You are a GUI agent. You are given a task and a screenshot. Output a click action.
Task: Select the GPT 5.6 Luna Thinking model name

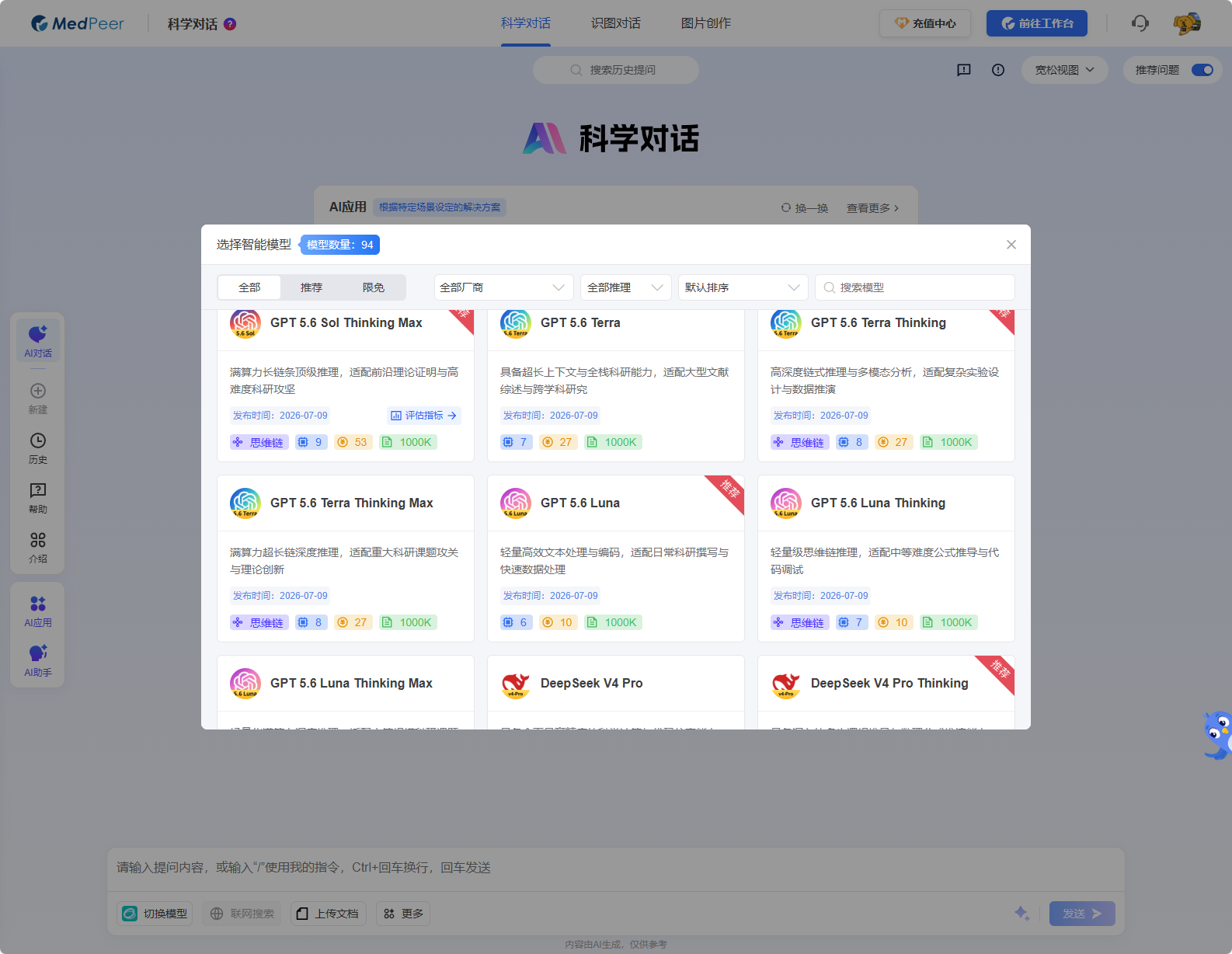point(878,503)
